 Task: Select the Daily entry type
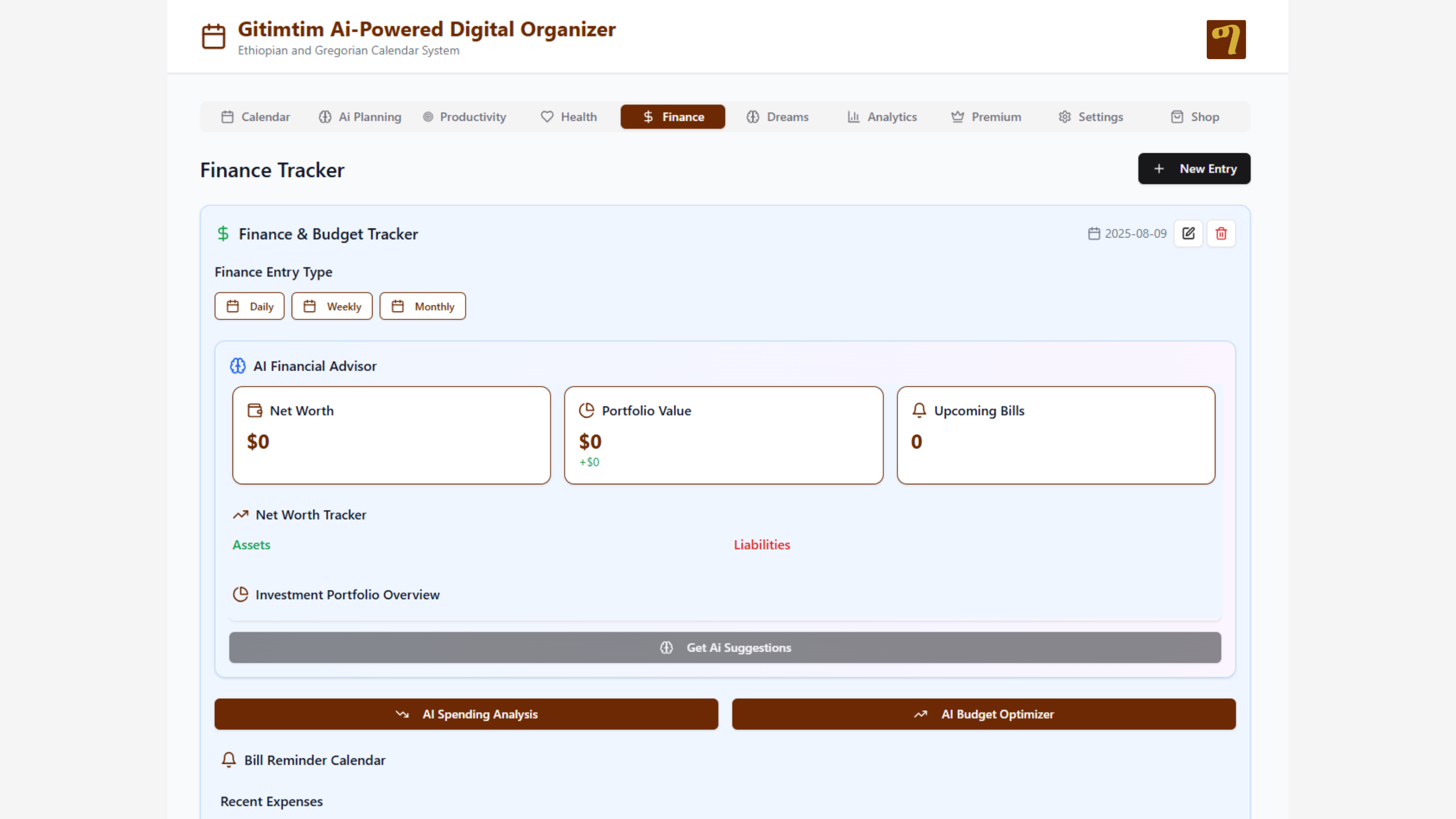pyautogui.click(x=249, y=306)
